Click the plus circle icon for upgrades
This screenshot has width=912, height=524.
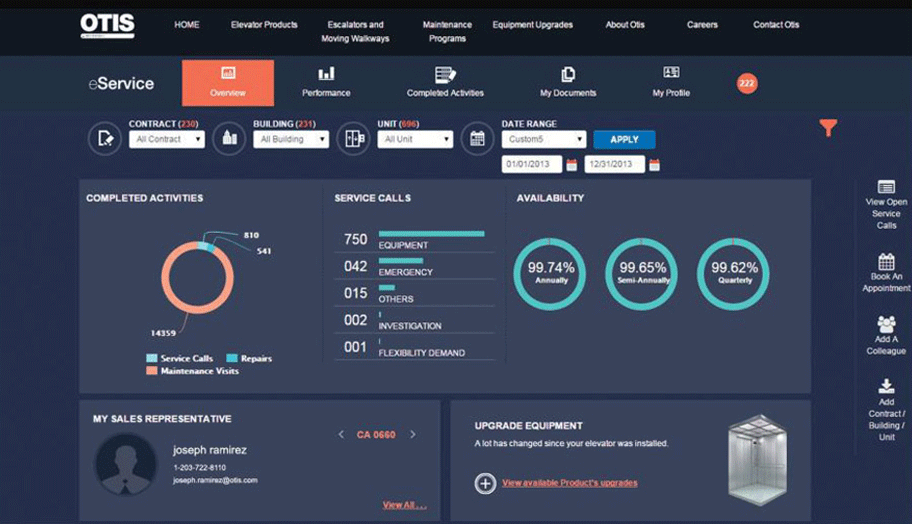click(485, 483)
